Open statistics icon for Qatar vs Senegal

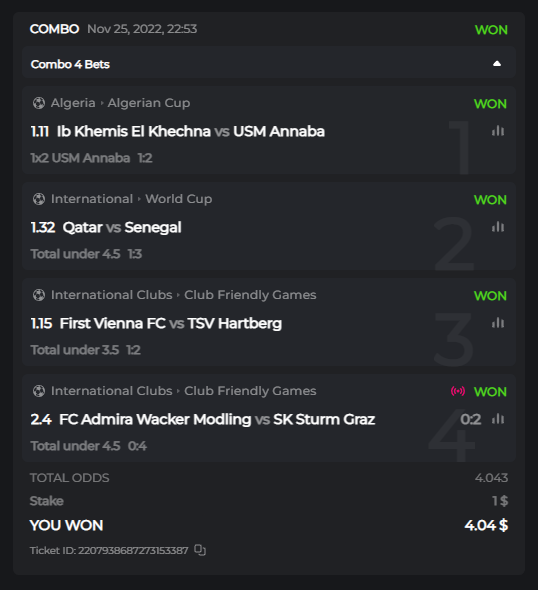click(x=498, y=227)
